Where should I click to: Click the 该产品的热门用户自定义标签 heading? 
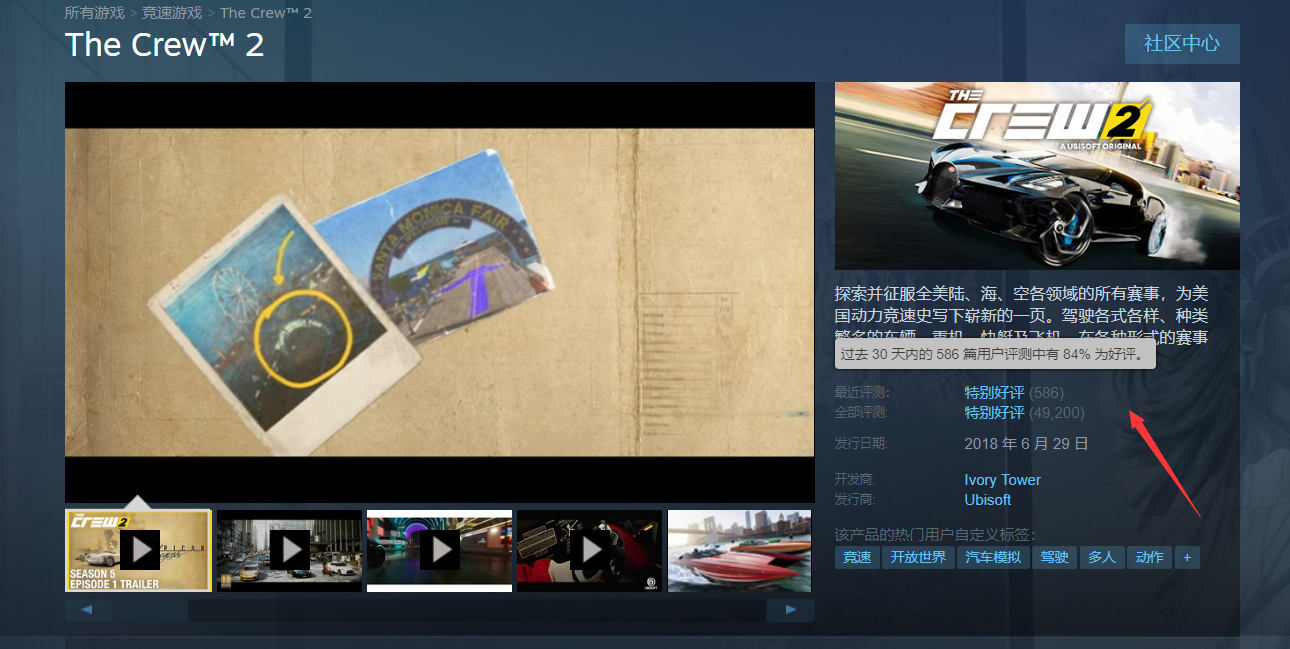click(935, 535)
